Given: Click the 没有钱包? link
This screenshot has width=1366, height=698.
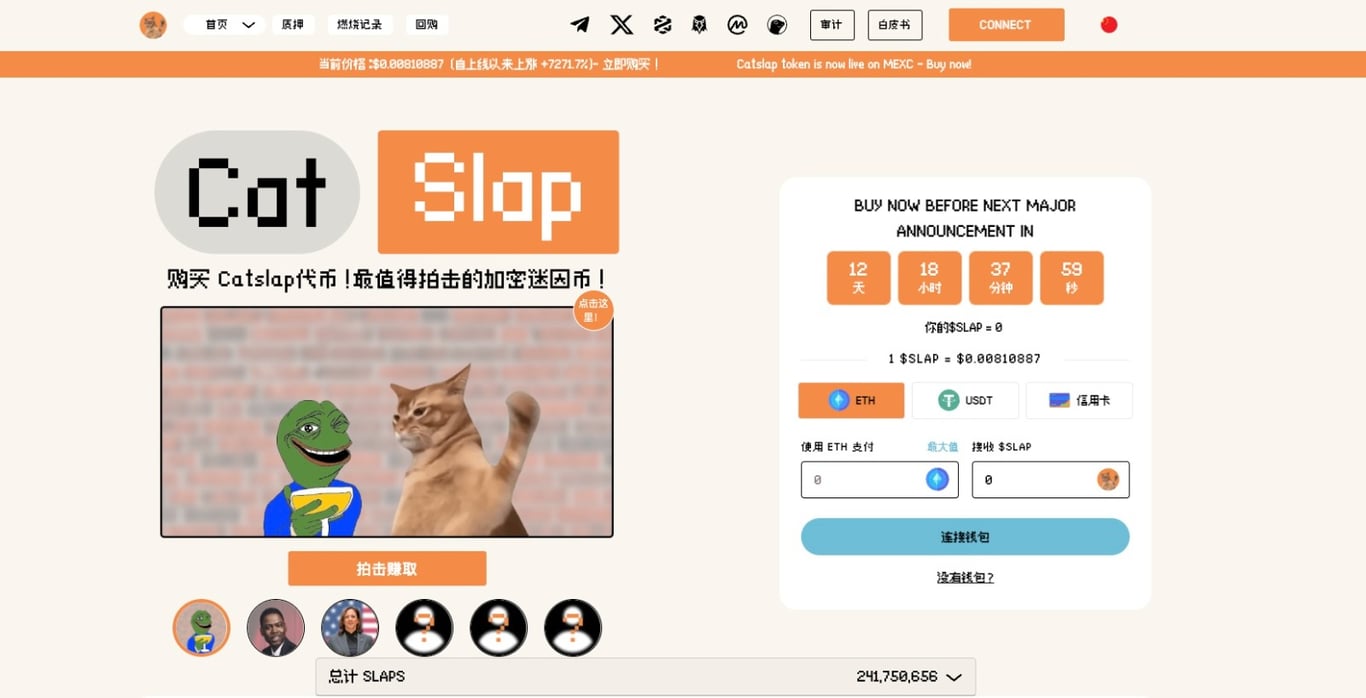Looking at the screenshot, I should pos(965,577).
